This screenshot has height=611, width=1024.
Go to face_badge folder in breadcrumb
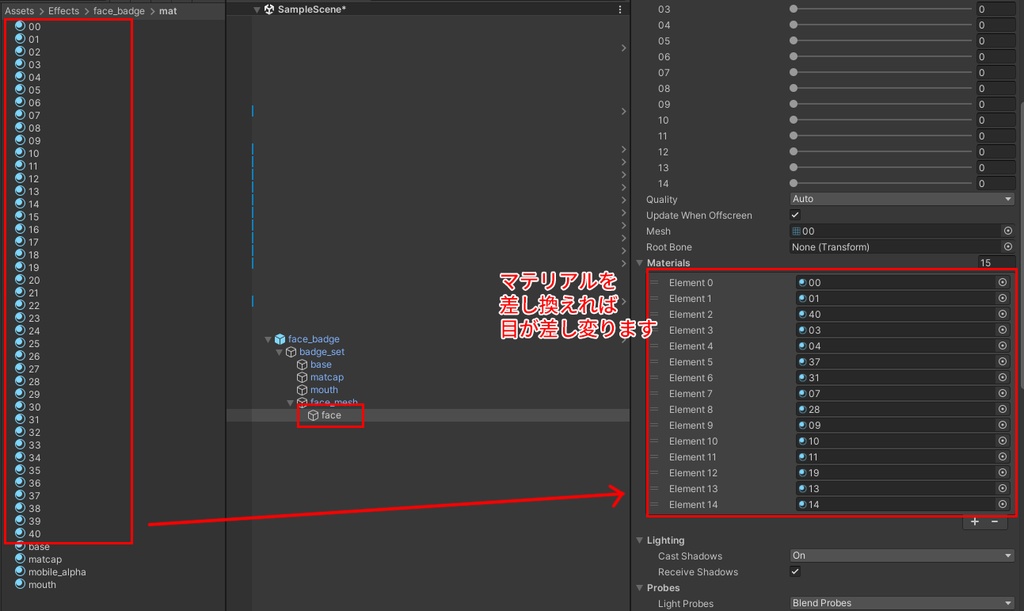pos(119,11)
